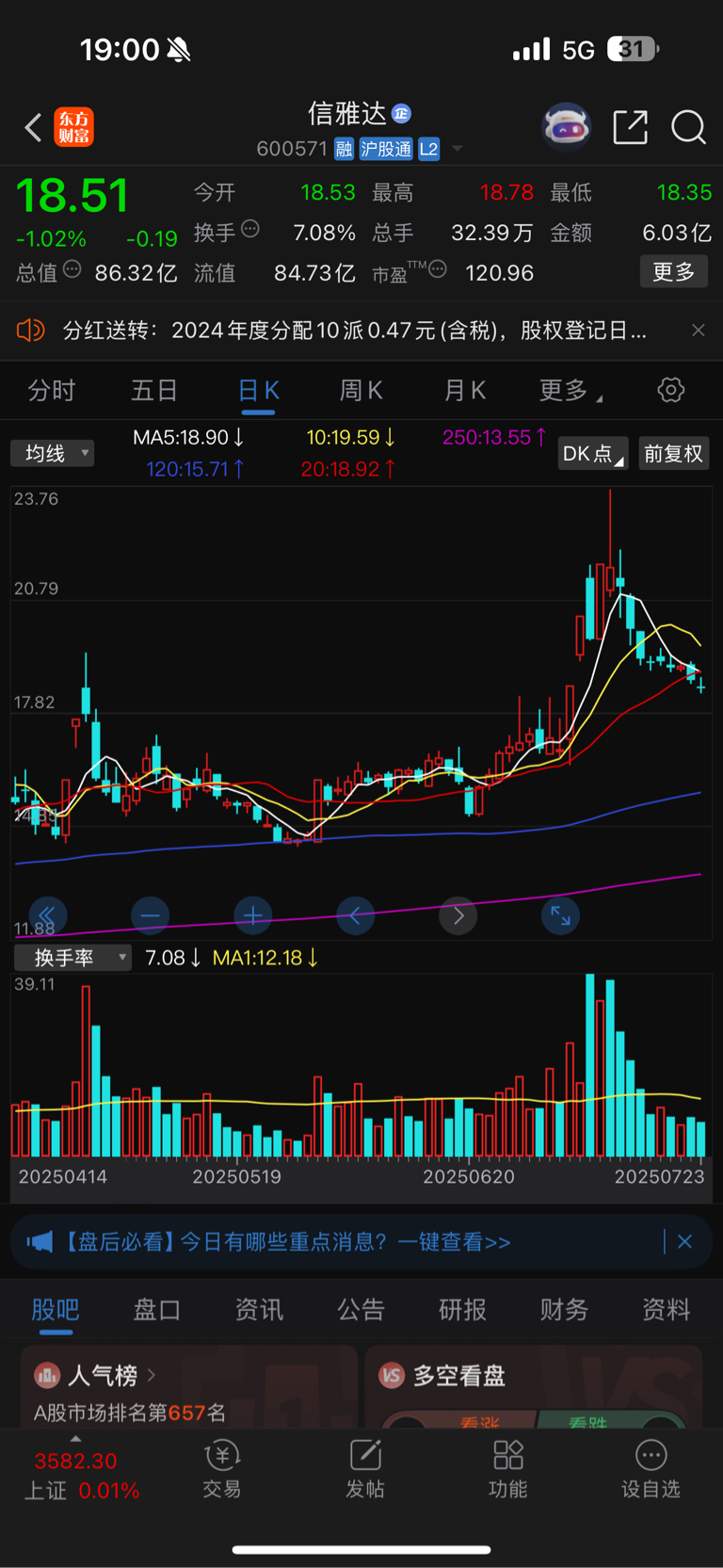
Task: Zoom in chart with plus icon
Action: click(x=253, y=915)
